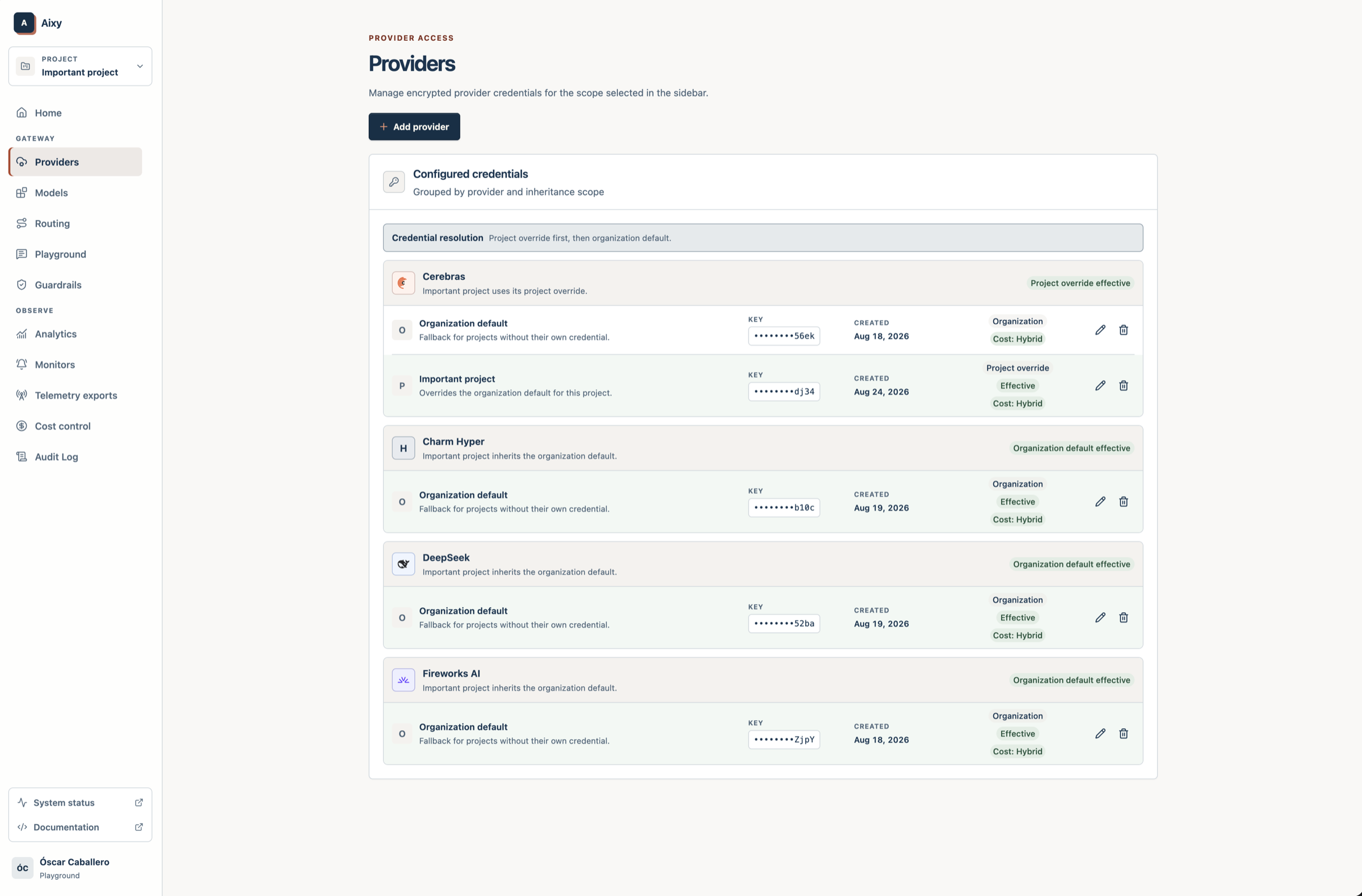Viewport: 1362px width, 896px height.
Task: Click the Fireworks AI provider heading
Action: coord(451,674)
